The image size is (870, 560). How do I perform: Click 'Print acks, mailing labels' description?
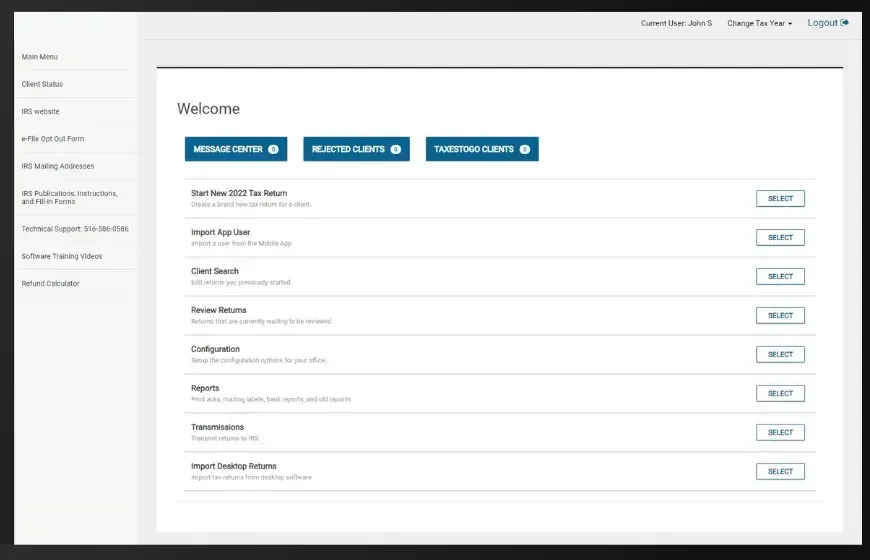pyautogui.click(x=271, y=399)
